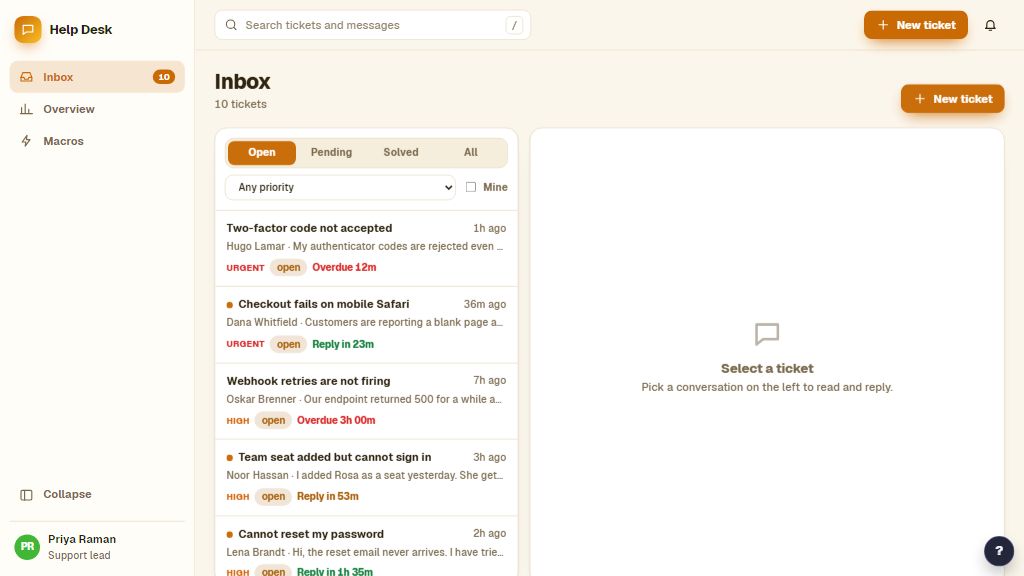Click the Noor Hassan message preview
This screenshot has width=1024, height=576.
tap(365, 475)
